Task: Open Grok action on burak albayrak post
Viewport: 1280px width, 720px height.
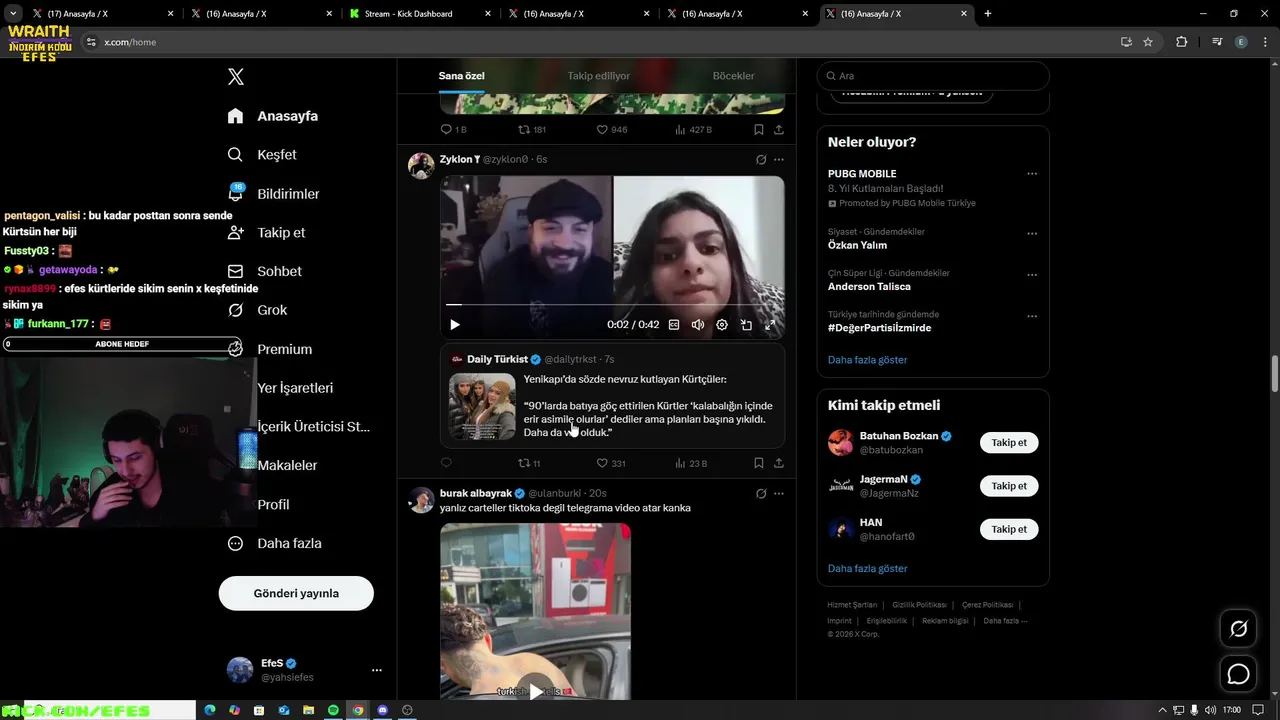Action: (x=761, y=494)
